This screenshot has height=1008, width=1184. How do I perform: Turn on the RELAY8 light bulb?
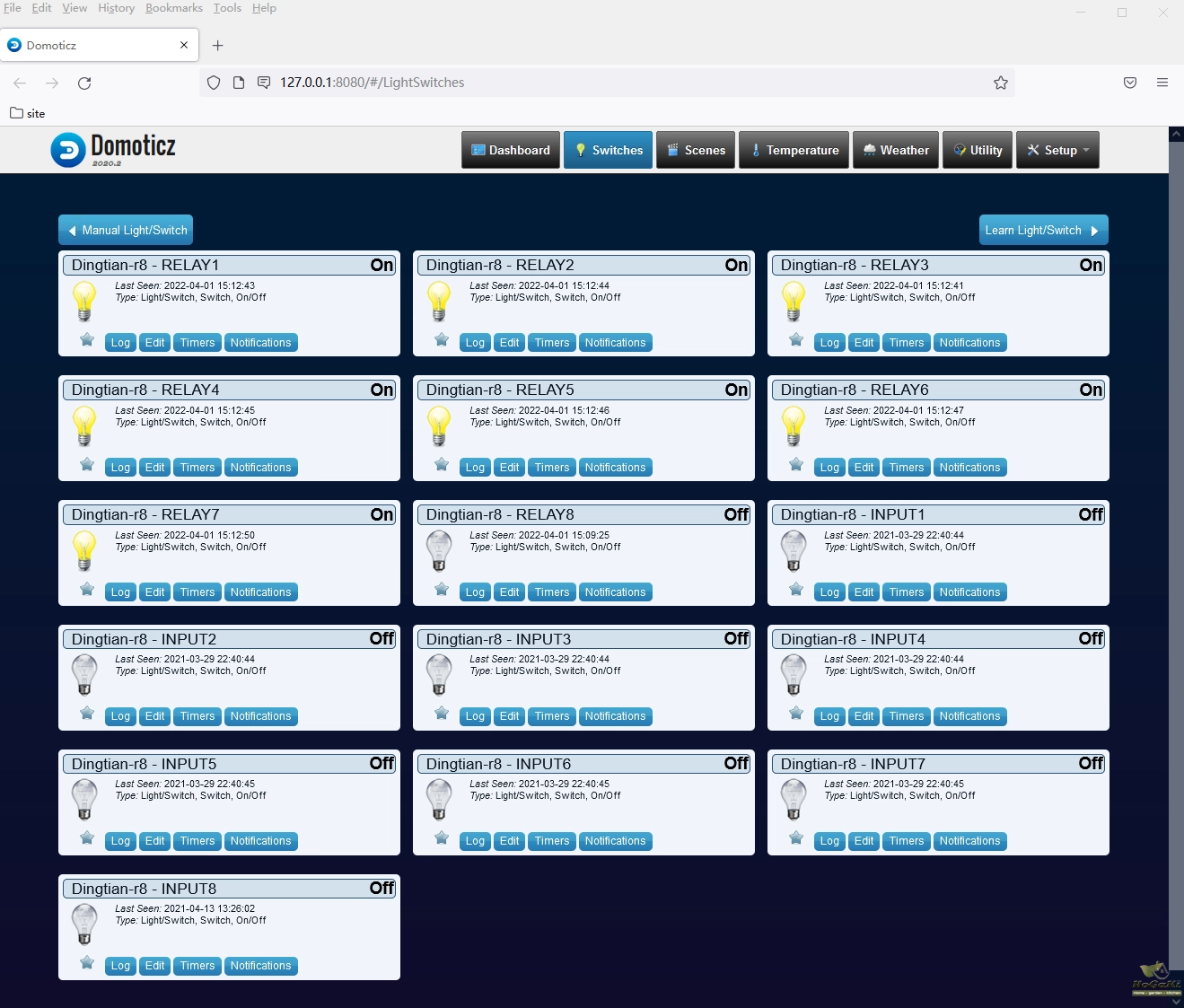(439, 550)
